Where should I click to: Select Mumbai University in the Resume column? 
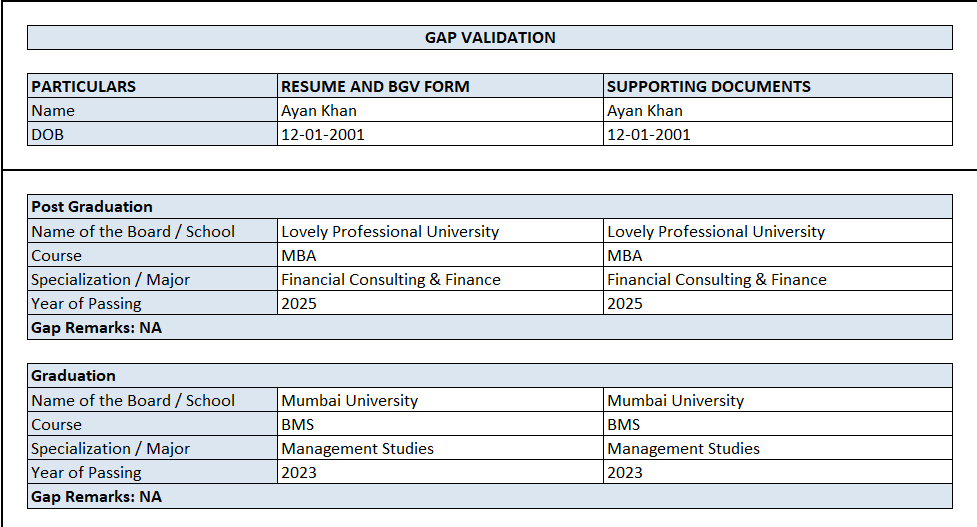[349, 401]
